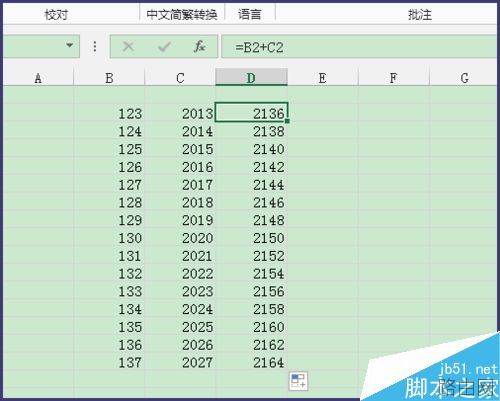The width and height of the screenshot is (500, 401).
Task: Open the Auto Fill Options button
Action: click(x=298, y=381)
